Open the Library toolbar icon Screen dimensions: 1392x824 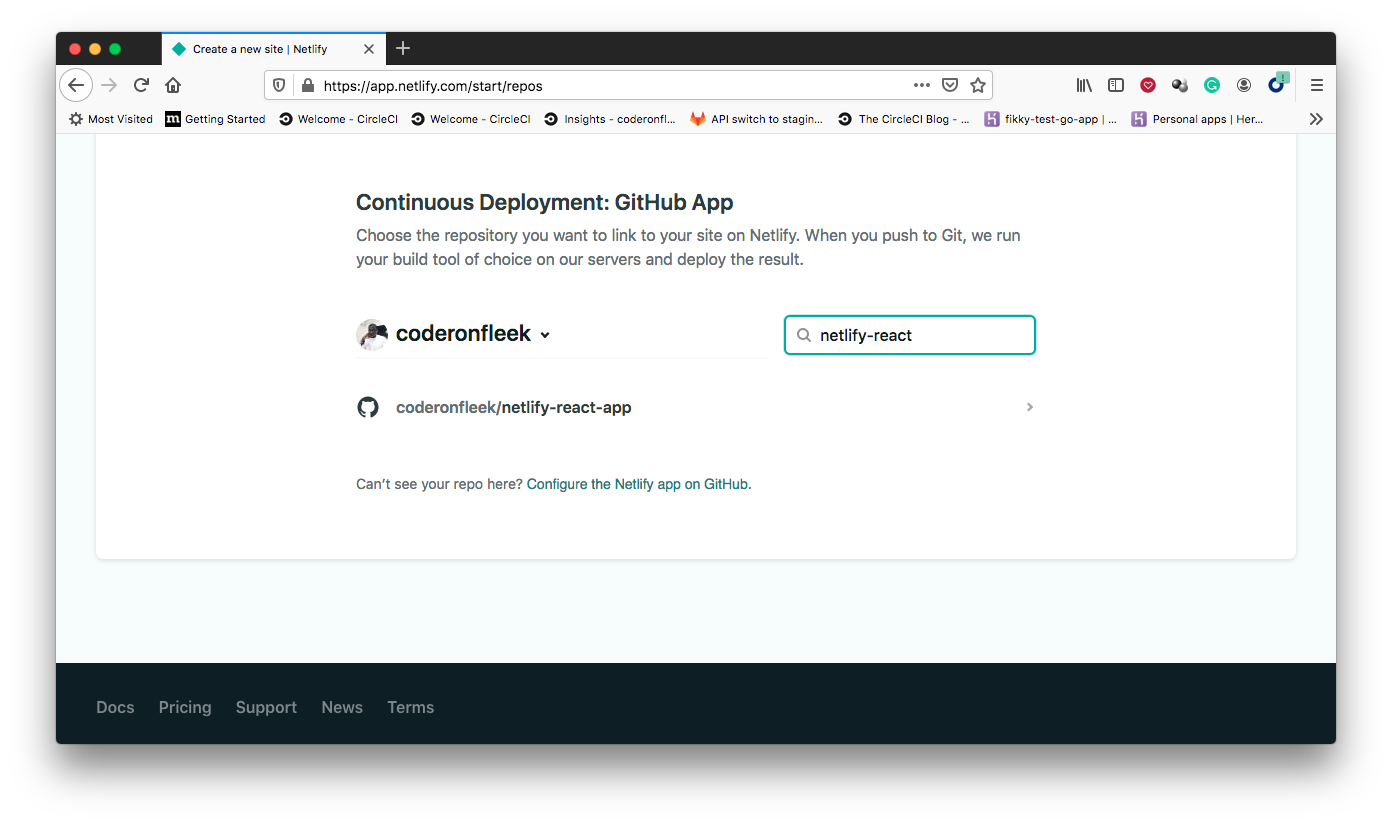coord(1084,85)
